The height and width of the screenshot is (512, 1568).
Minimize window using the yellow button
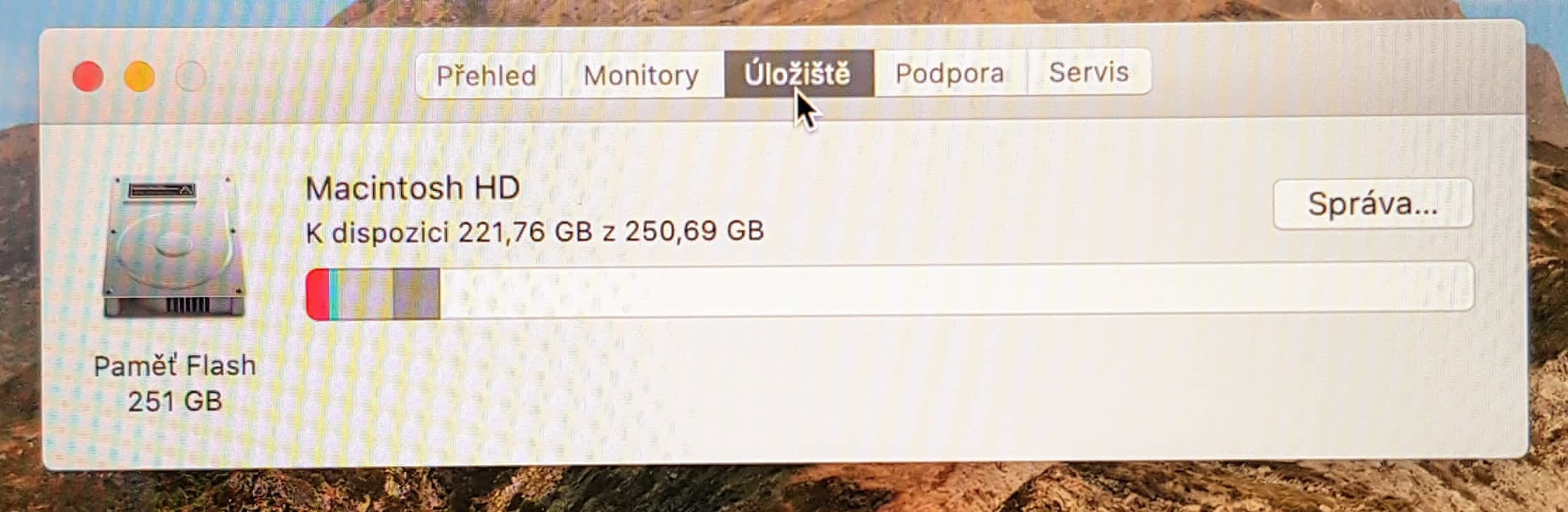click(x=139, y=77)
